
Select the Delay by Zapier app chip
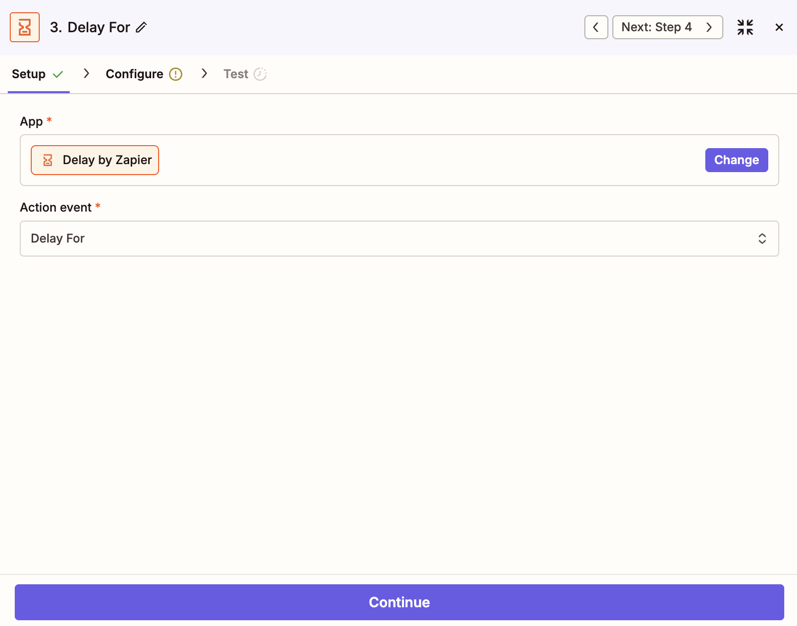(x=95, y=160)
